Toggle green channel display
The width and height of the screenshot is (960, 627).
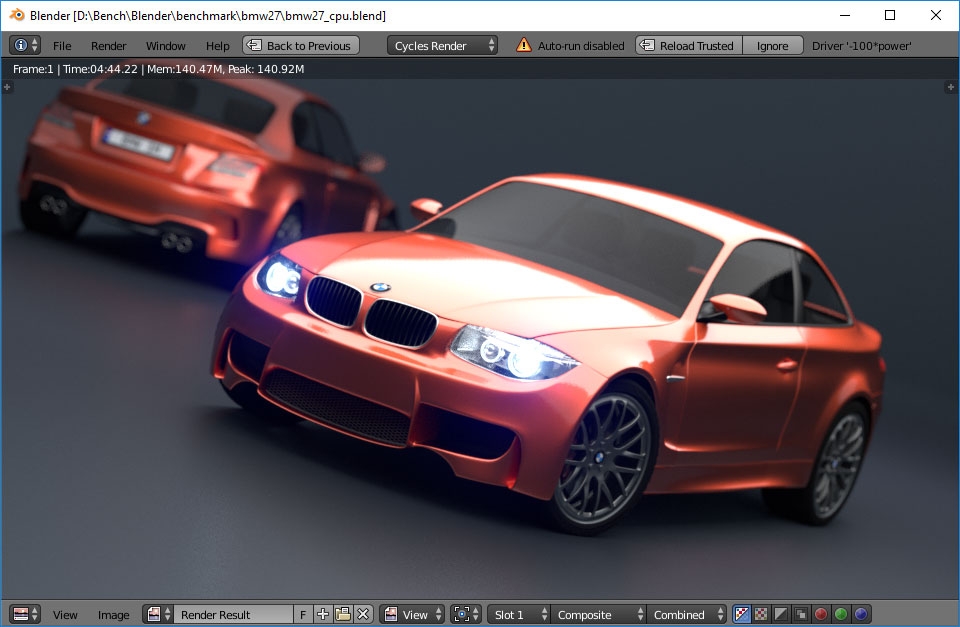pyautogui.click(x=841, y=614)
